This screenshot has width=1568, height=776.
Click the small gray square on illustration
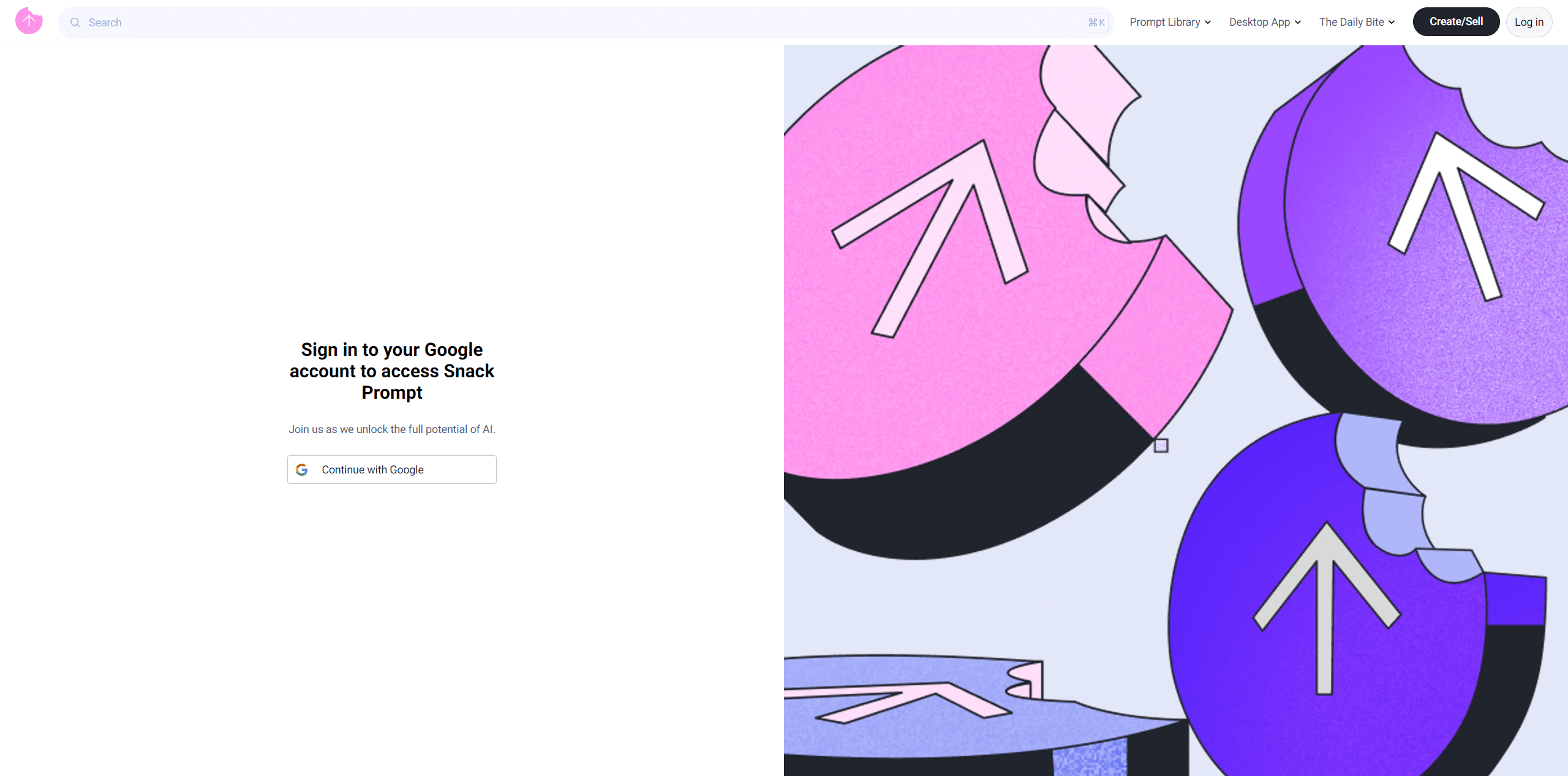(1161, 445)
